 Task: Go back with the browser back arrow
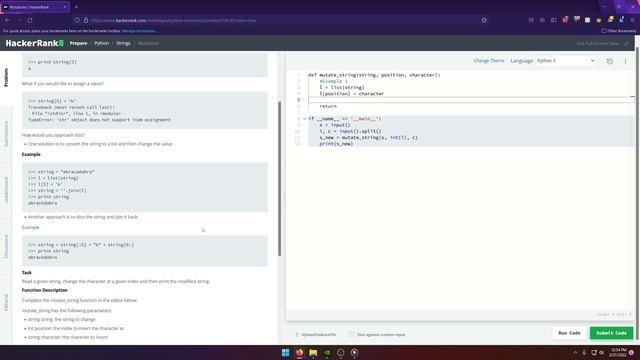(7, 20)
